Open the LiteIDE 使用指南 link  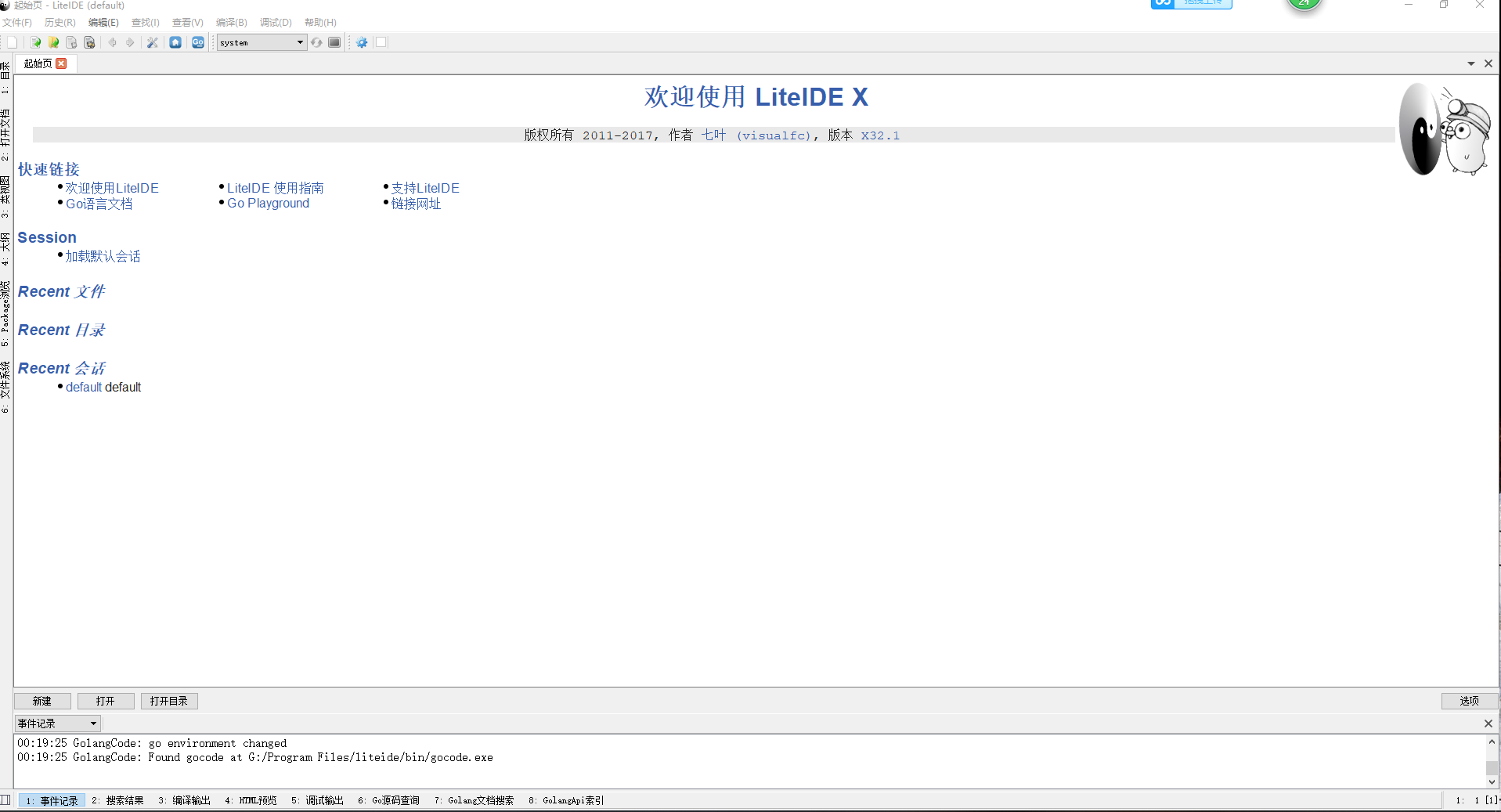[x=275, y=188]
